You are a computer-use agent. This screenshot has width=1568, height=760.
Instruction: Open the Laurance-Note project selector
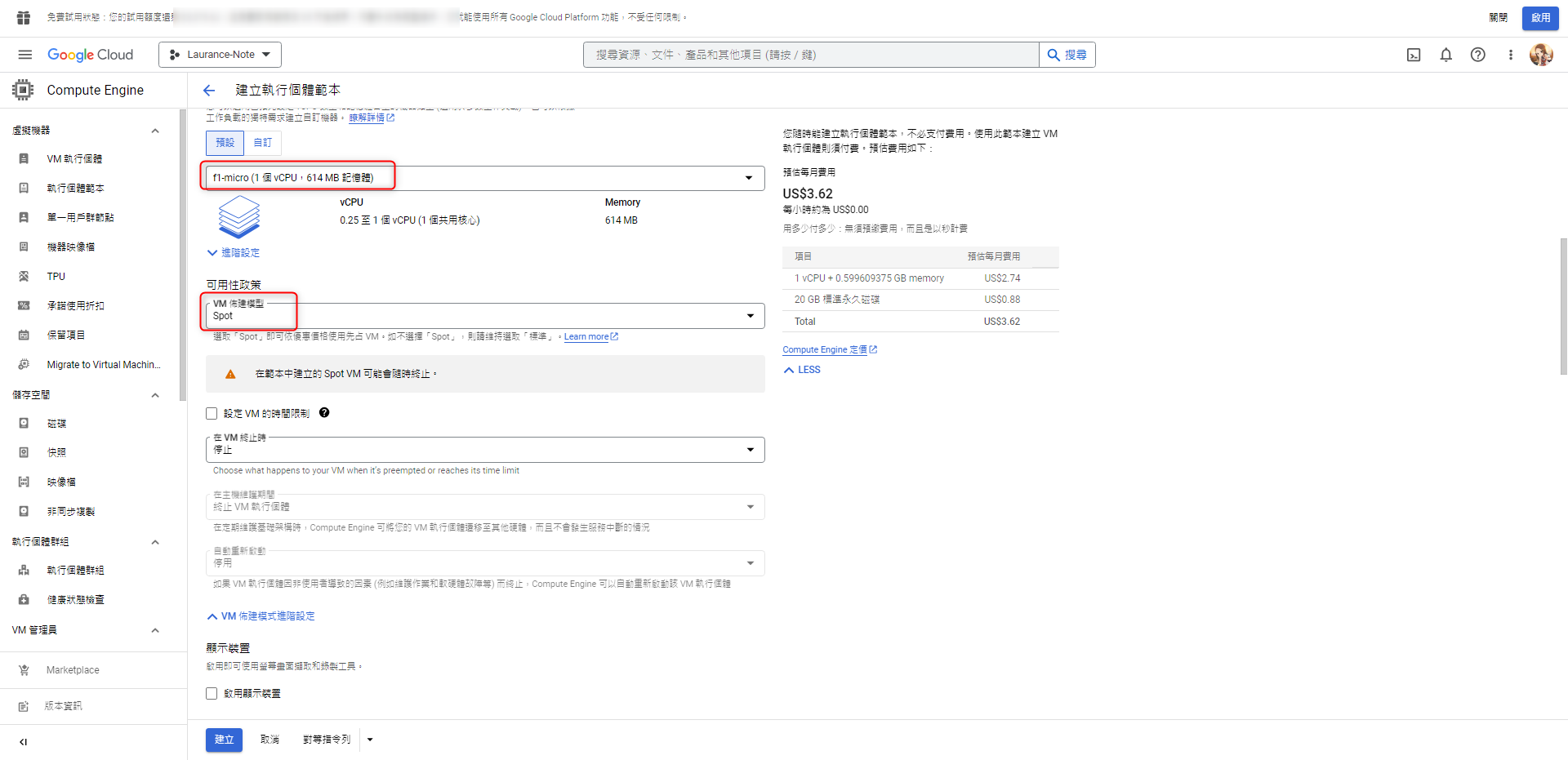pyautogui.click(x=220, y=55)
